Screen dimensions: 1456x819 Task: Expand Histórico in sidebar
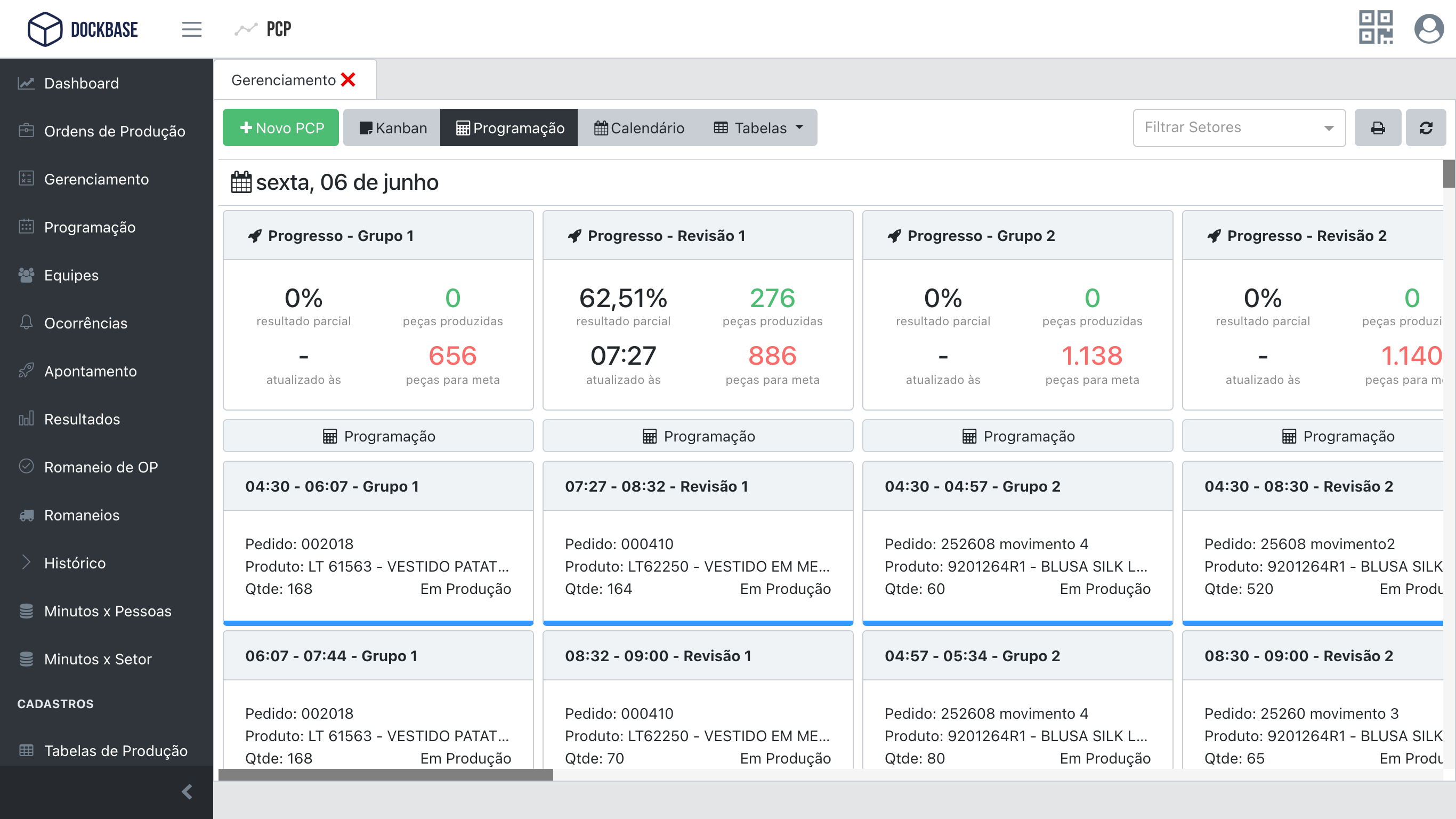point(75,563)
